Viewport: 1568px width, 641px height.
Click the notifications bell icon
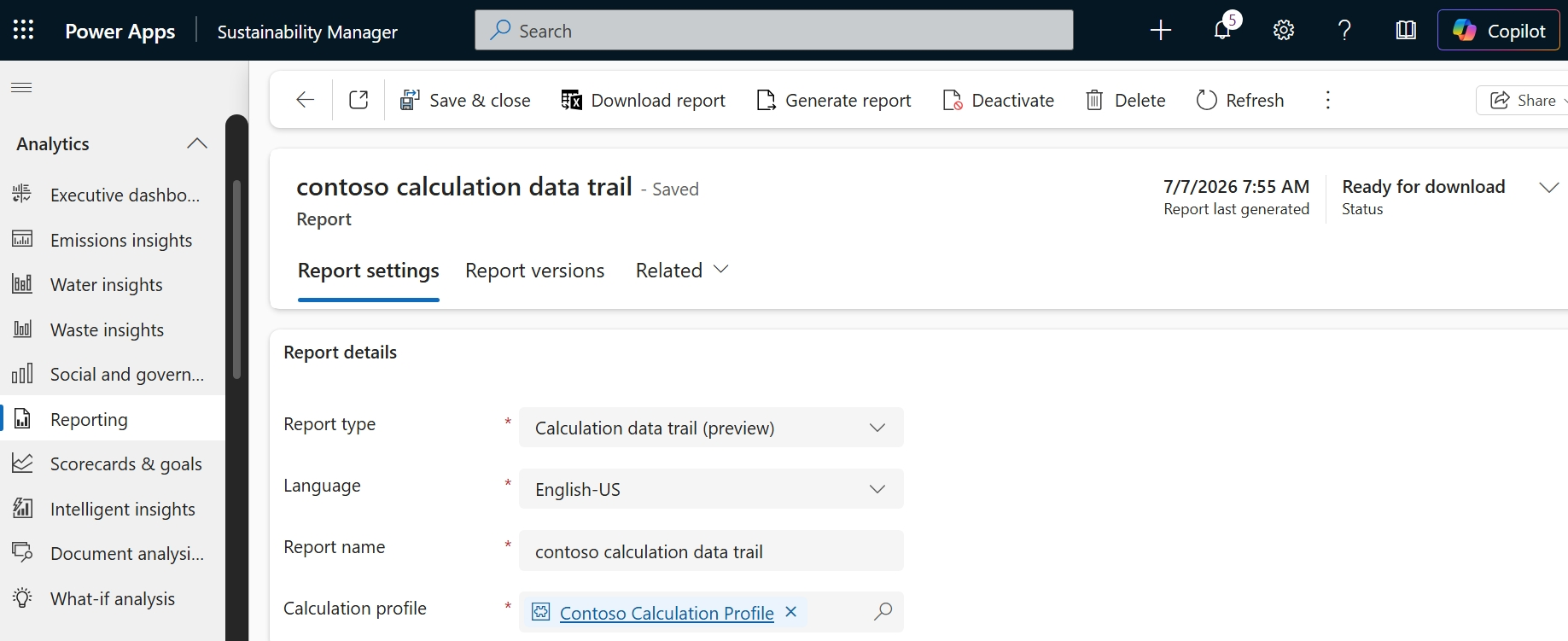(x=1222, y=31)
